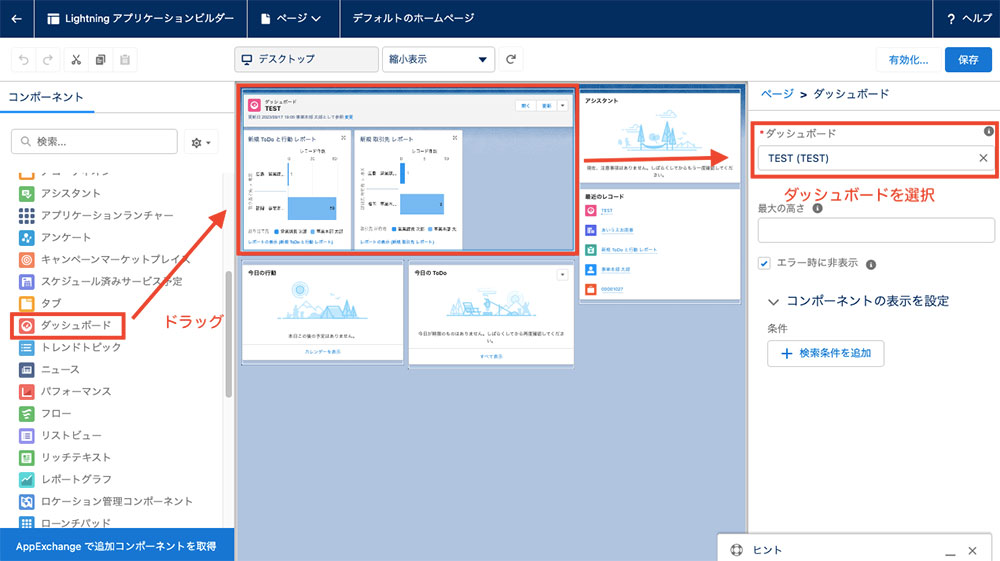The height and width of the screenshot is (561, 1000).
Task: Go back using the arrow icon
Action: click(x=17, y=18)
